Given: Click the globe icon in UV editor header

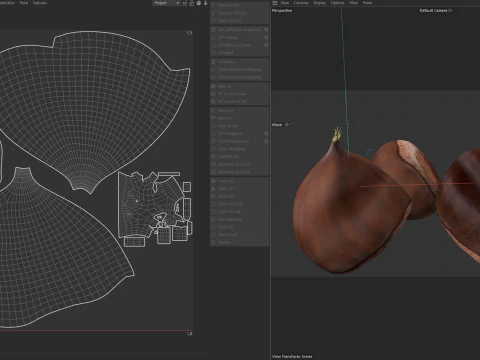Looking at the screenshot, I should (x=199, y=3).
